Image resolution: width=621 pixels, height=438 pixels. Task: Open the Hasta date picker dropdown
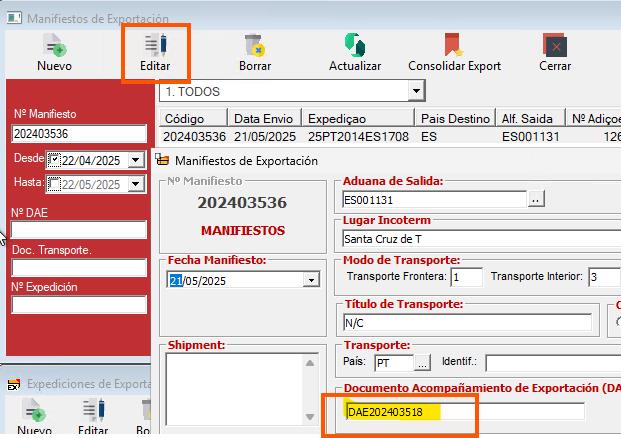pyautogui.click(x=140, y=184)
